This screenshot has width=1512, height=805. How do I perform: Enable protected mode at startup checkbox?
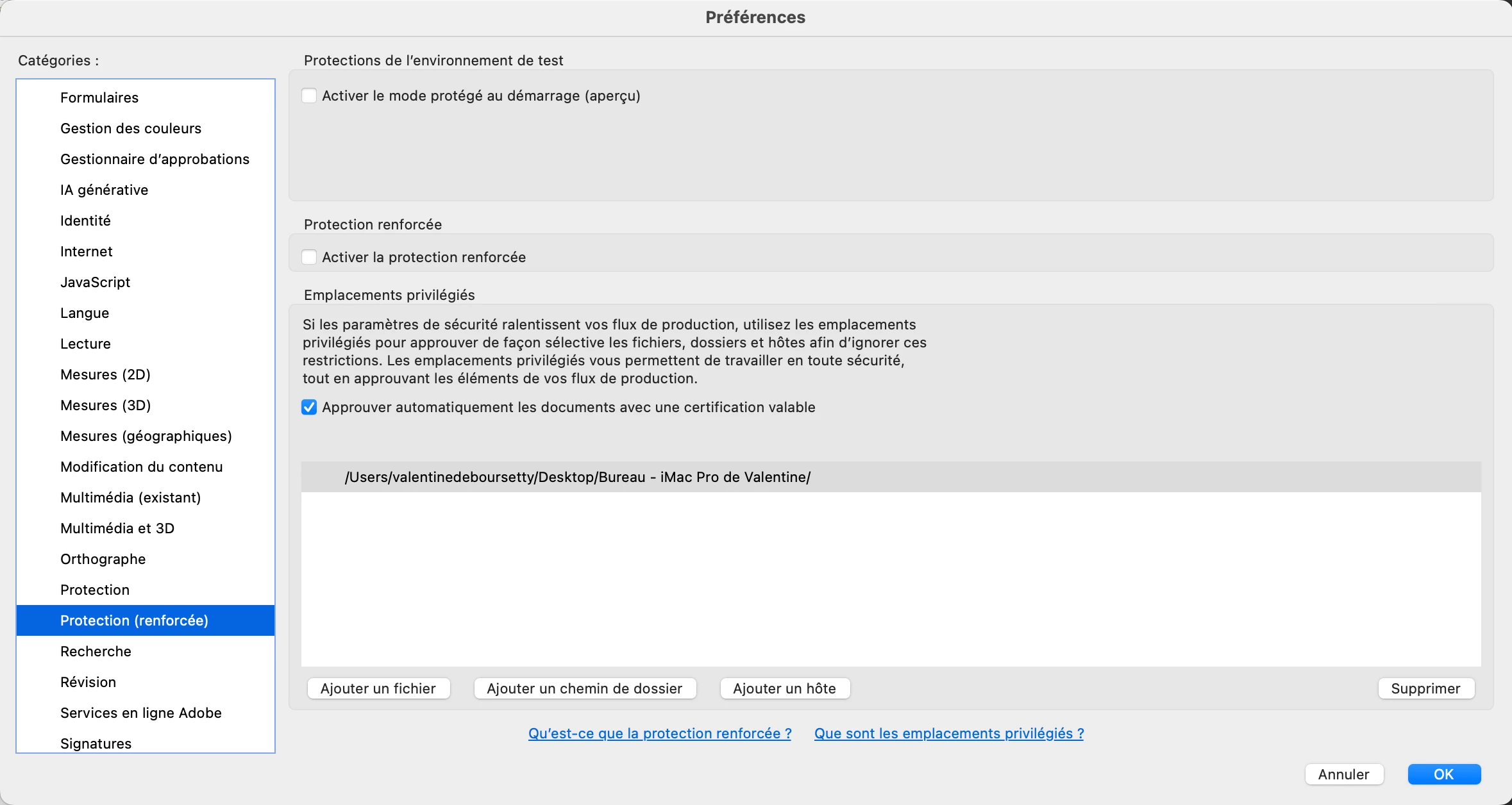pos(309,95)
